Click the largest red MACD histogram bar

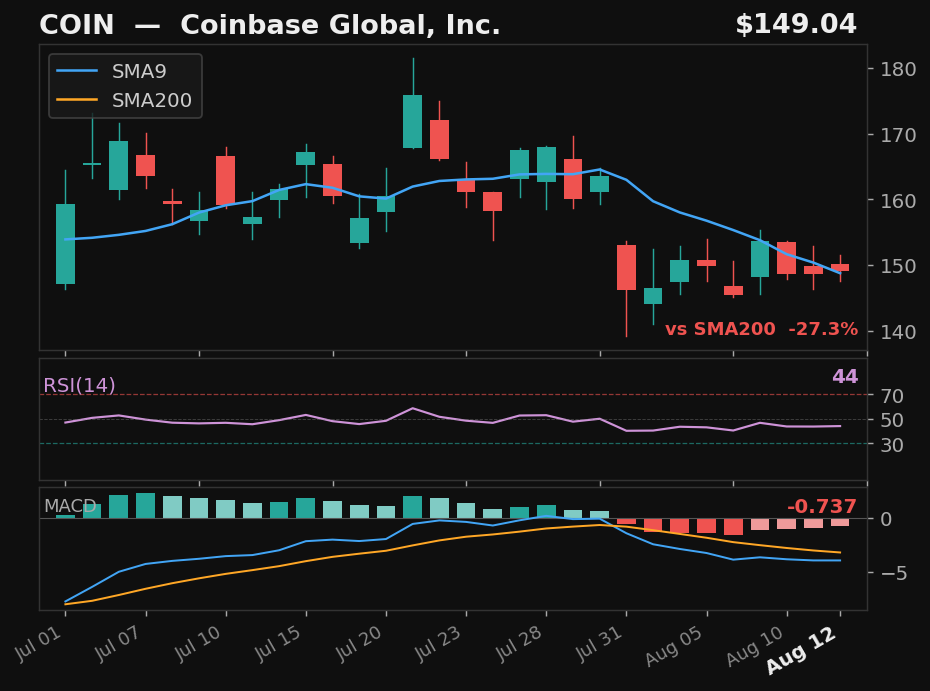(733, 527)
